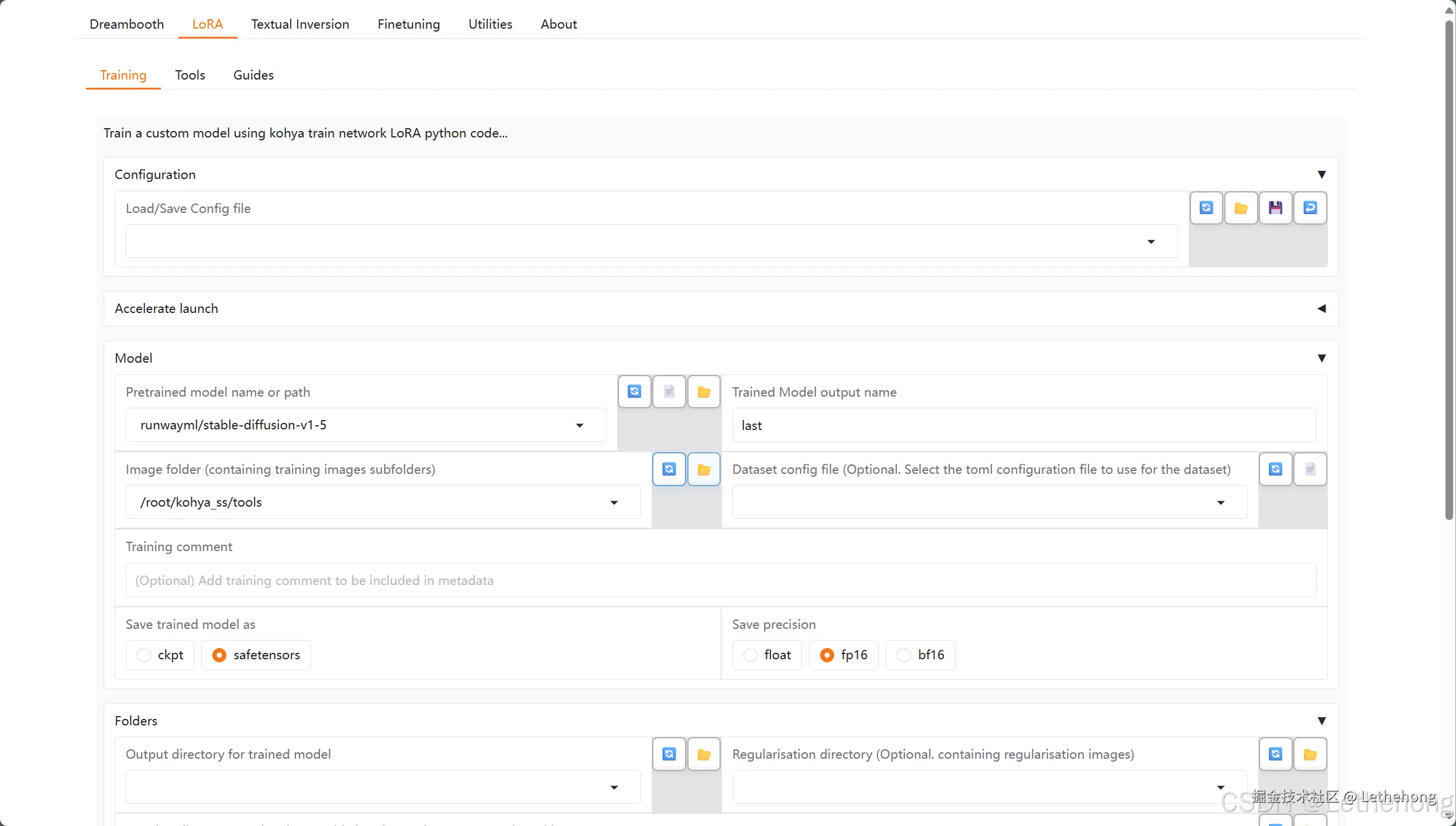The width and height of the screenshot is (1456, 826).
Task: Open the Guides sub-tab
Action: point(253,75)
